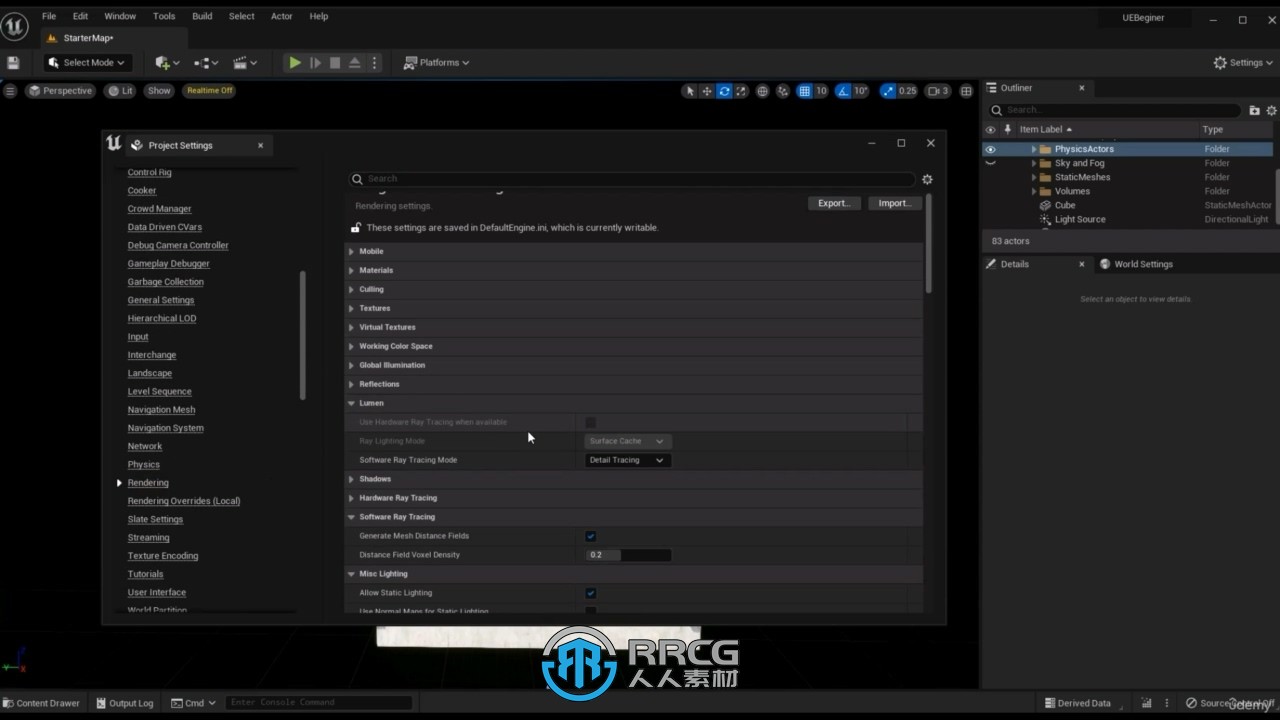Open the quick add content dropdown in the toolbar

pyautogui.click(x=167, y=62)
